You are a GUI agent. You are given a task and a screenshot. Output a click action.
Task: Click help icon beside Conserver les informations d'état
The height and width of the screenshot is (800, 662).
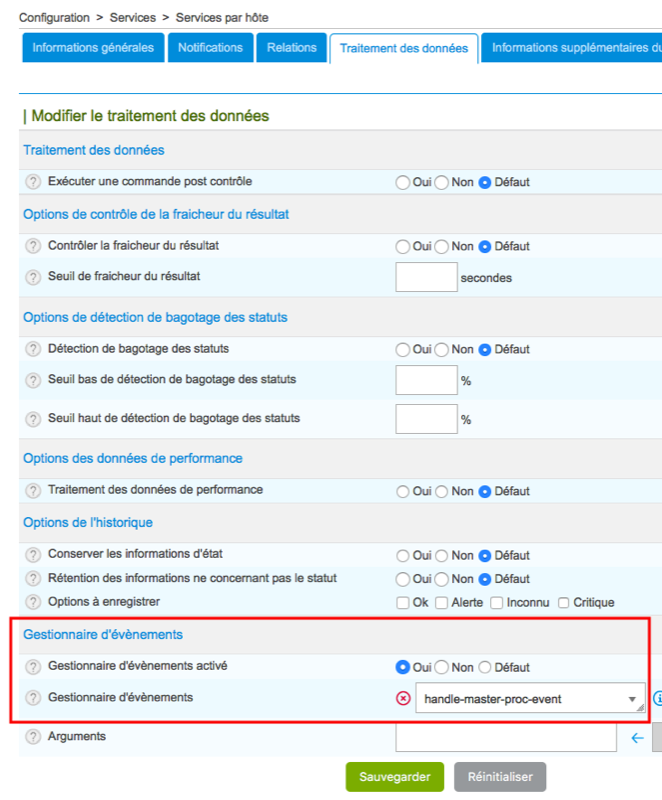32,555
